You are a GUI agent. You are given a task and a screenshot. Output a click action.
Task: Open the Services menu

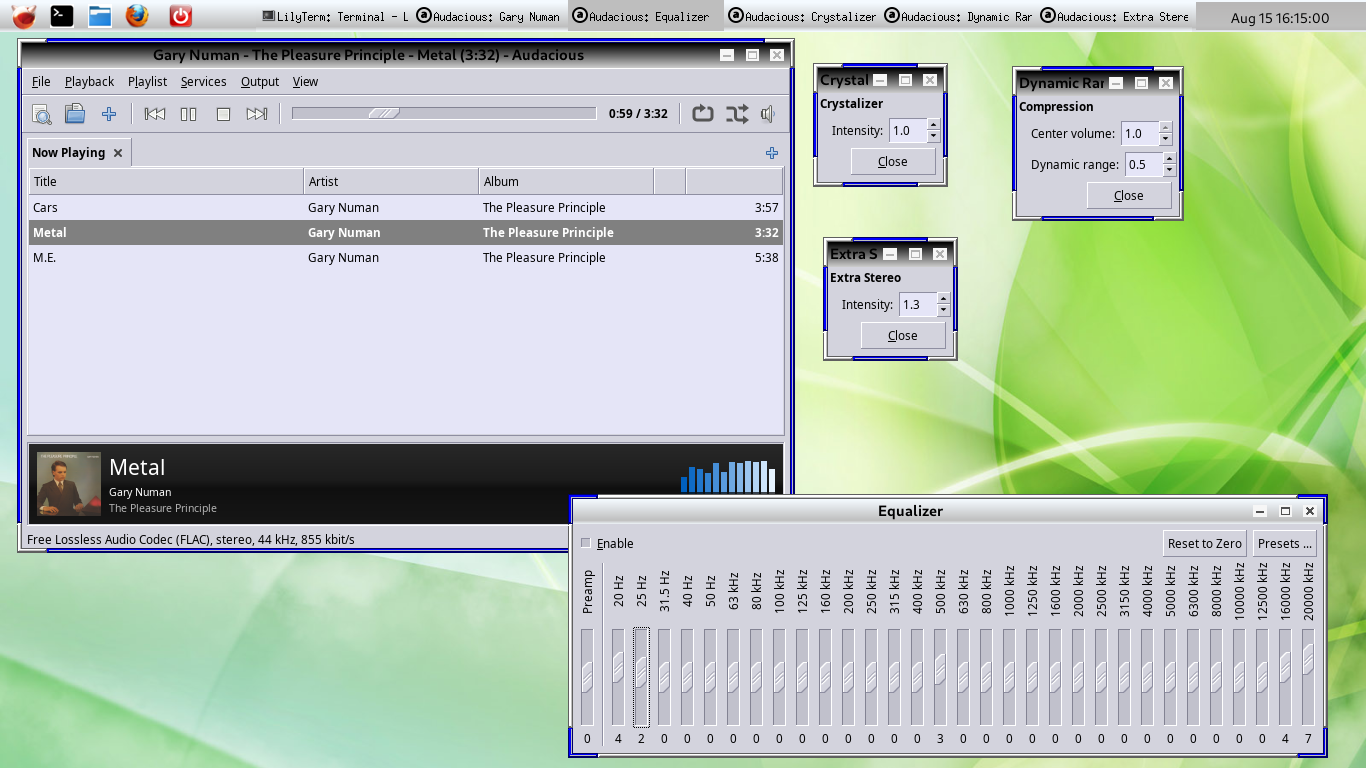click(203, 82)
